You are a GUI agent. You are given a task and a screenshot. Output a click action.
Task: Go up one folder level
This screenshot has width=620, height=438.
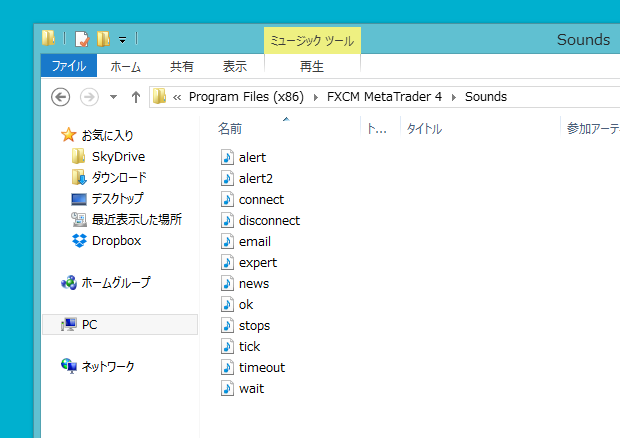[136, 97]
